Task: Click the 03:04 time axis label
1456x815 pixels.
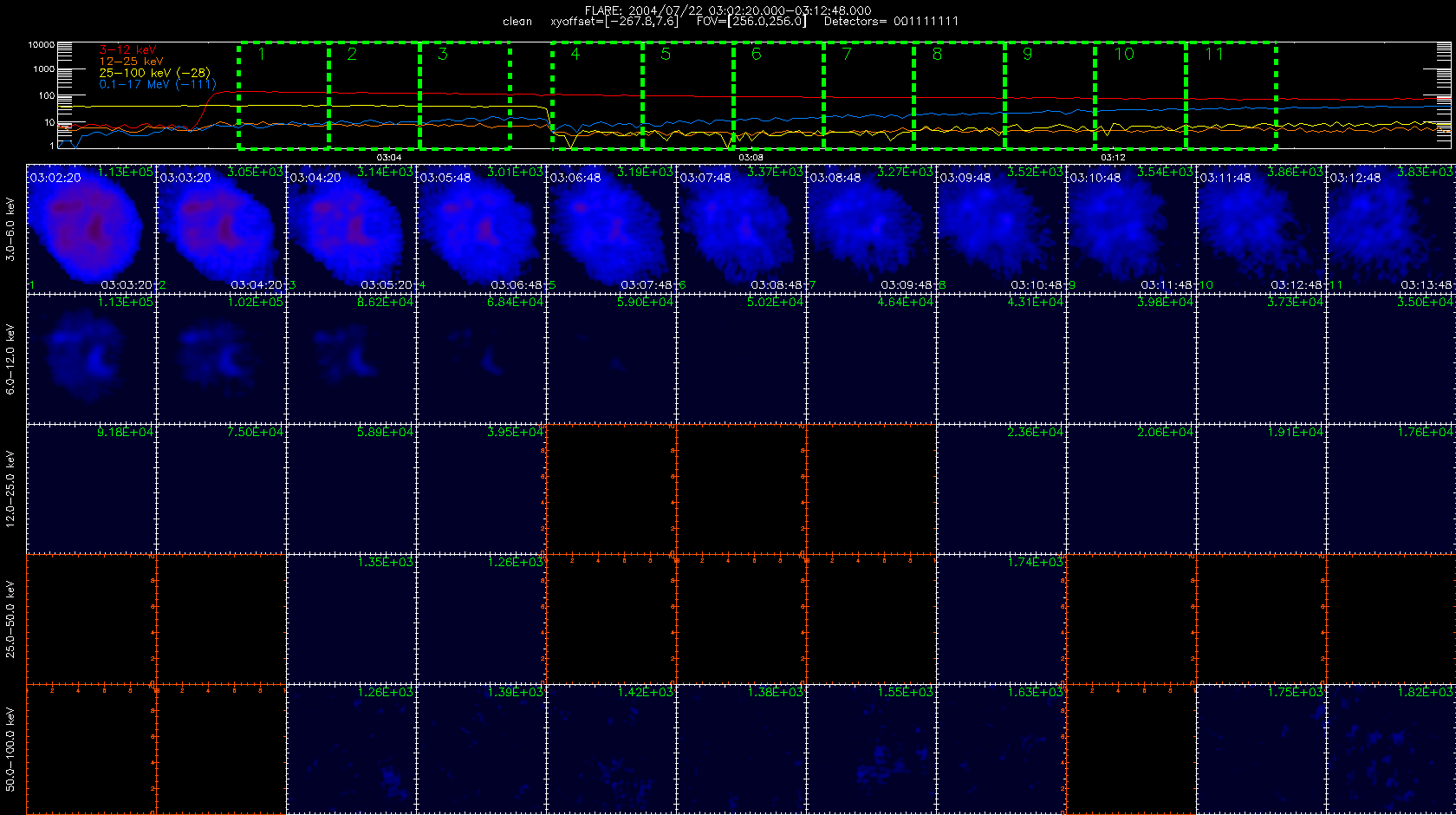Action: point(388,158)
